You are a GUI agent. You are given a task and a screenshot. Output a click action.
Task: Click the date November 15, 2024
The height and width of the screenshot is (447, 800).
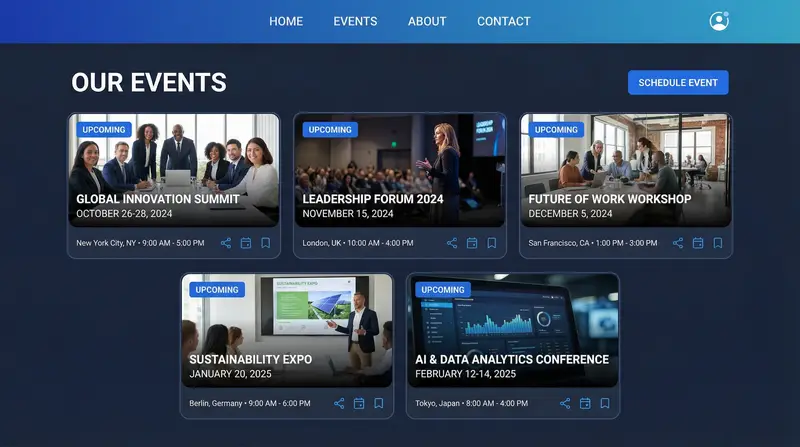pos(348,214)
